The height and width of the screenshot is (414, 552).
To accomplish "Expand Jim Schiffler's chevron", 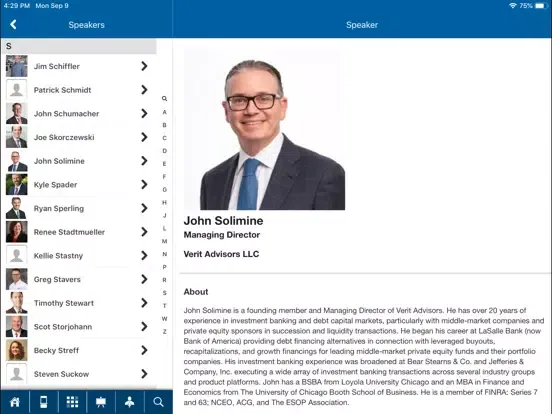I will (x=144, y=66).
